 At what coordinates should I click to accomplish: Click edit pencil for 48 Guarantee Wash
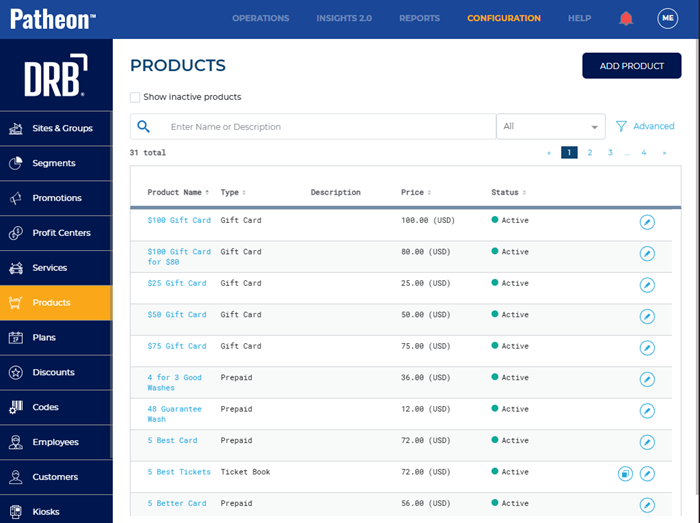647,411
